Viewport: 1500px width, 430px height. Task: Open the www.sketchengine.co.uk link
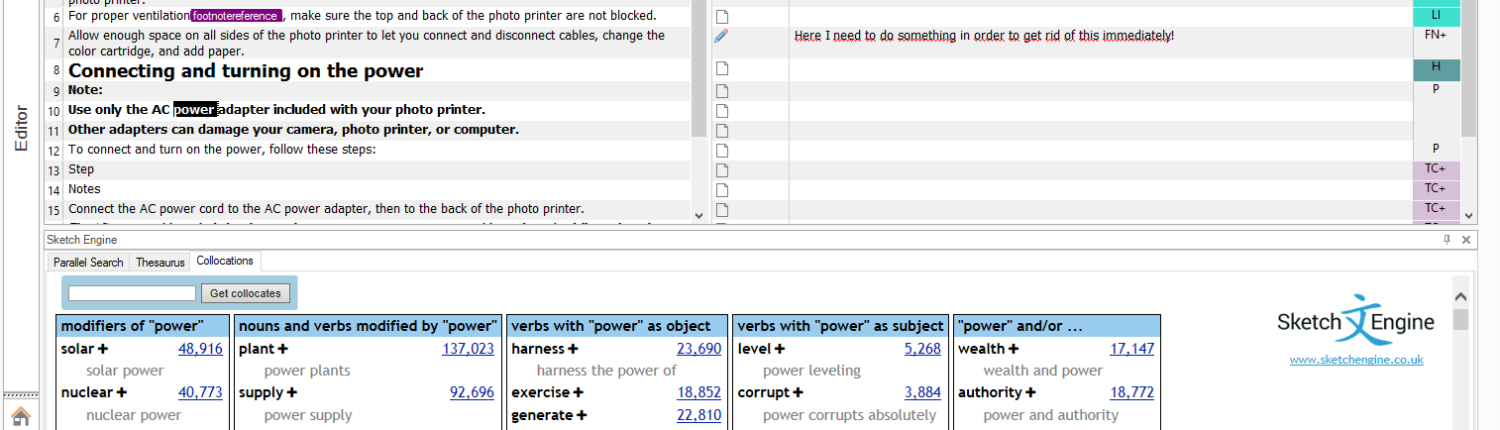pyautogui.click(x=1356, y=360)
